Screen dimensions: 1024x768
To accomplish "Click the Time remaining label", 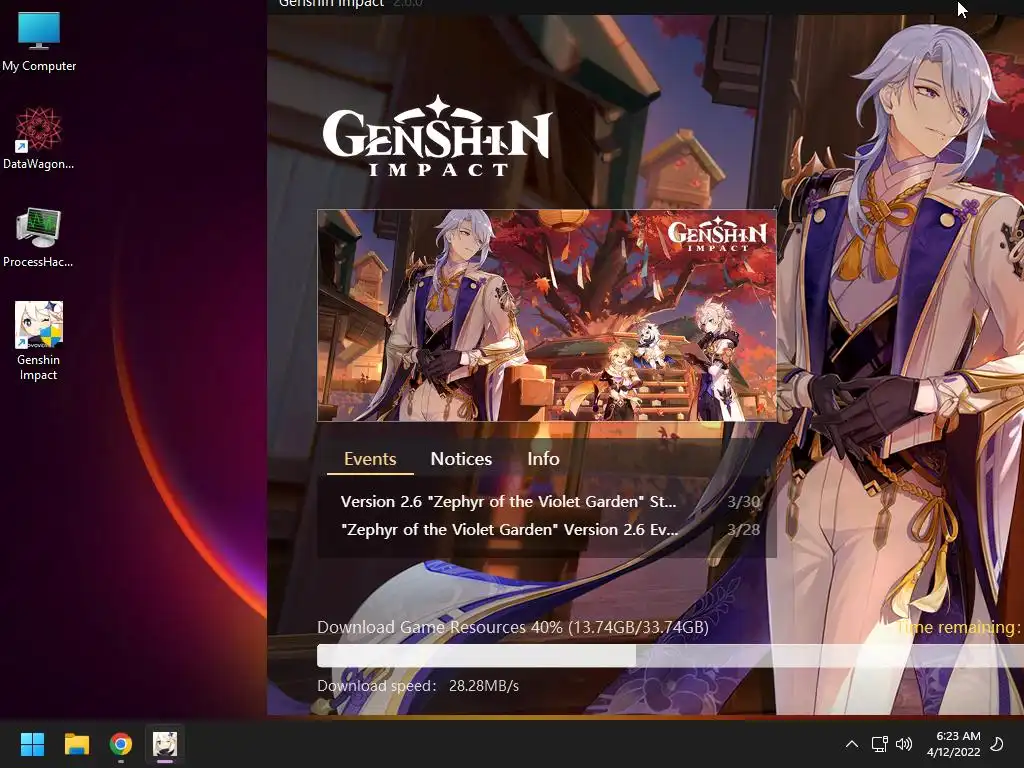I will [x=959, y=628].
